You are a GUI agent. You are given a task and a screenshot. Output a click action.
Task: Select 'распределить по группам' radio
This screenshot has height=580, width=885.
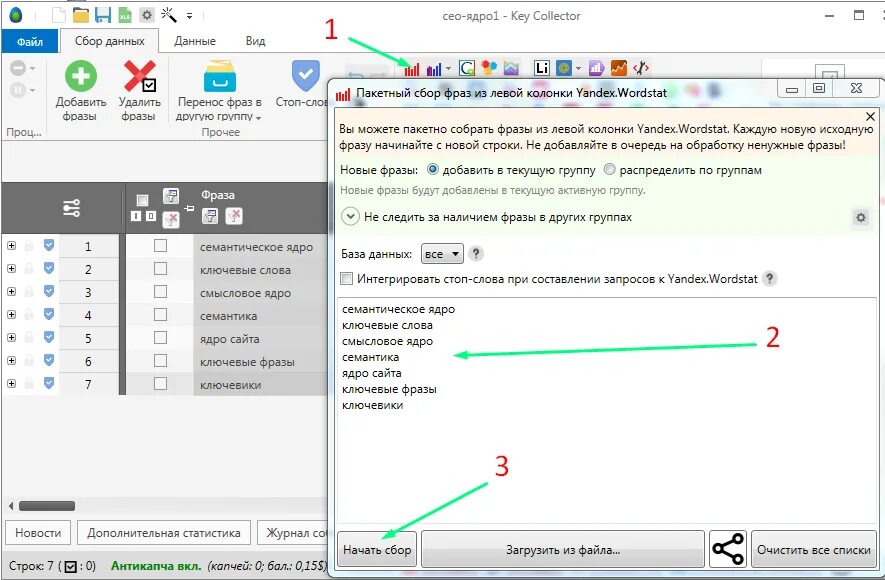(610, 169)
